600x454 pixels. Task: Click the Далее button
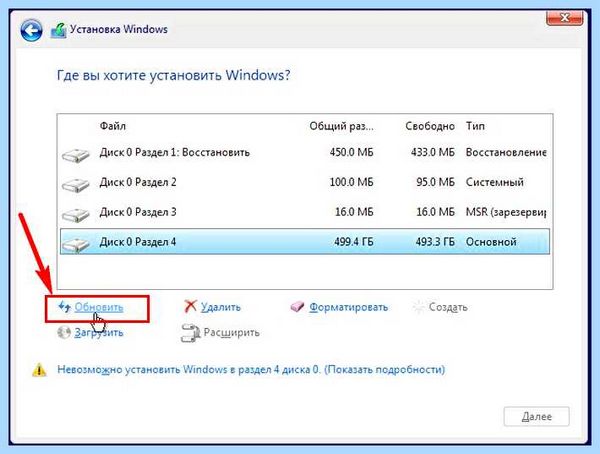(x=536, y=416)
